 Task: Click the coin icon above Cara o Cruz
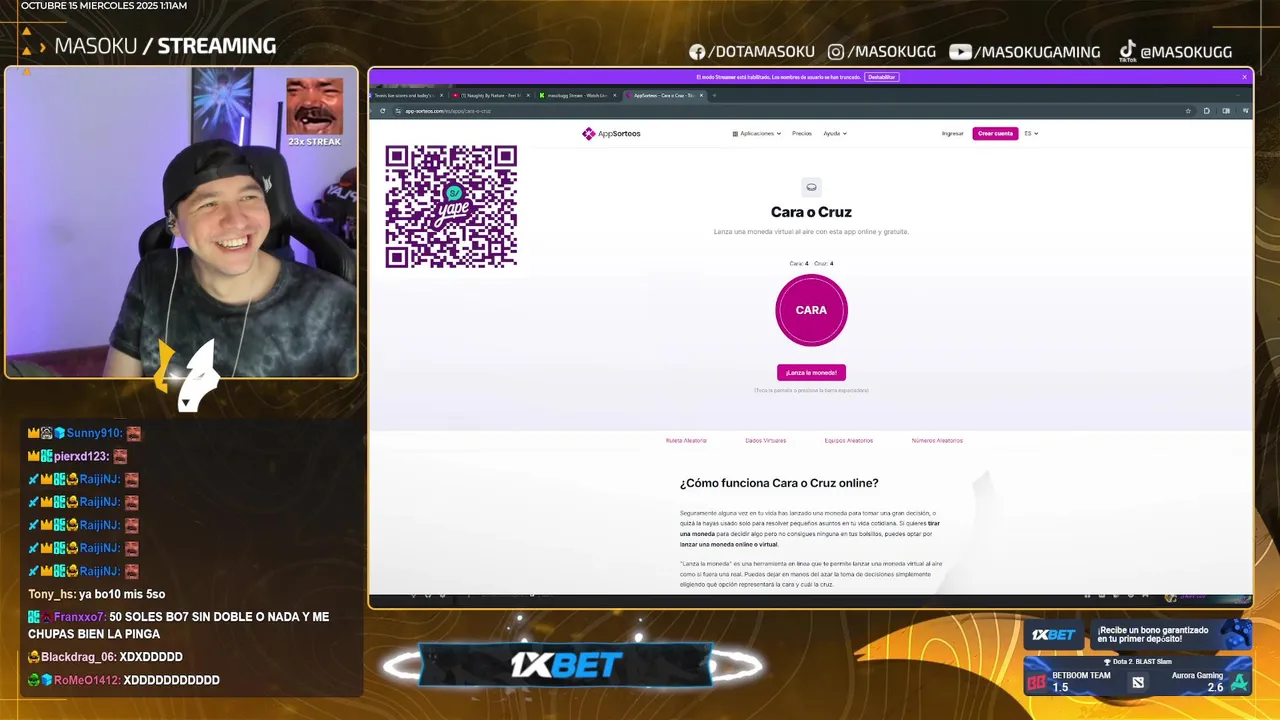811,187
